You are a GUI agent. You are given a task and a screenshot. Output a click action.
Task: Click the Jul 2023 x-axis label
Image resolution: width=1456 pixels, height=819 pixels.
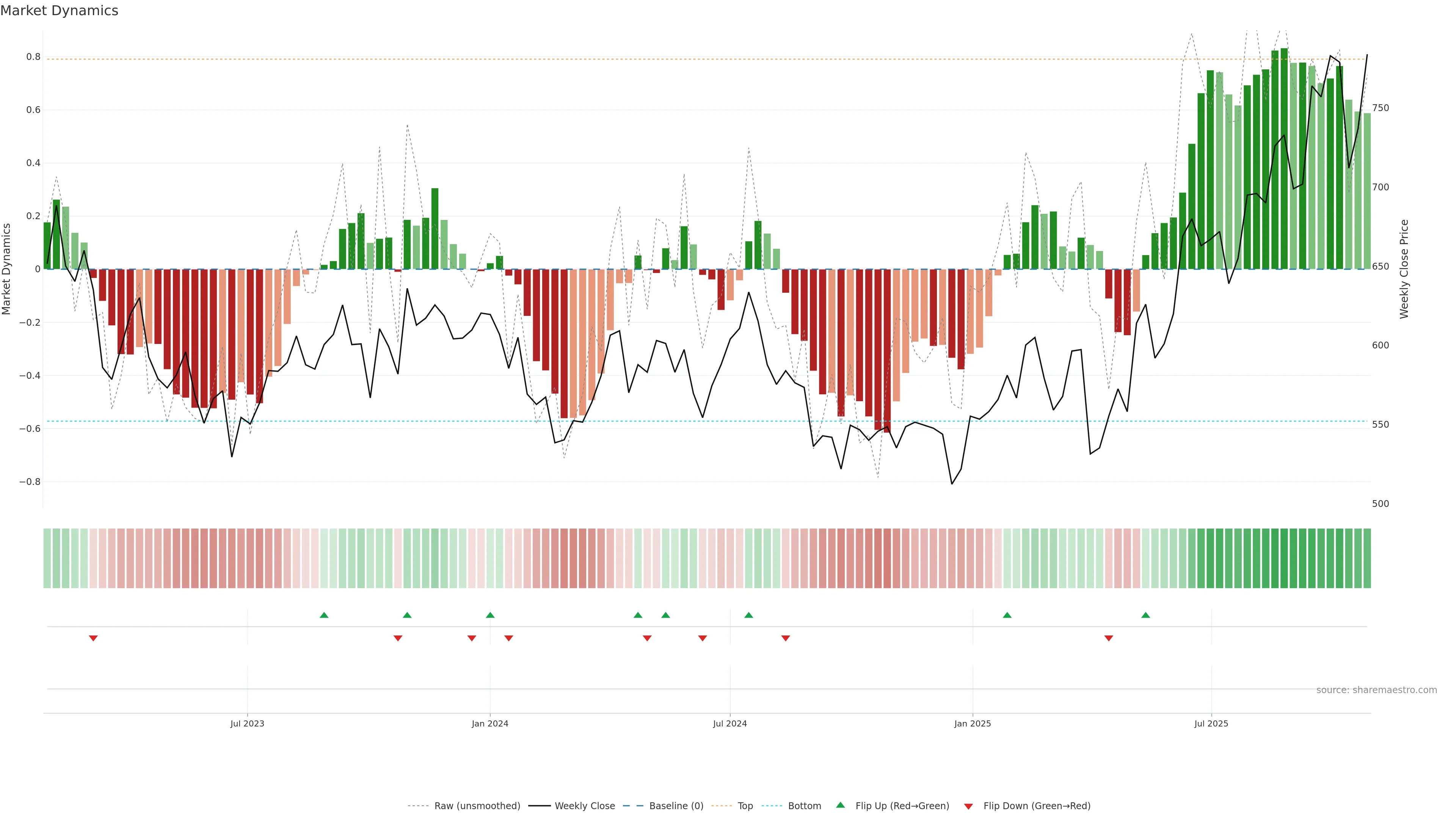pyautogui.click(x=247, y=723)
